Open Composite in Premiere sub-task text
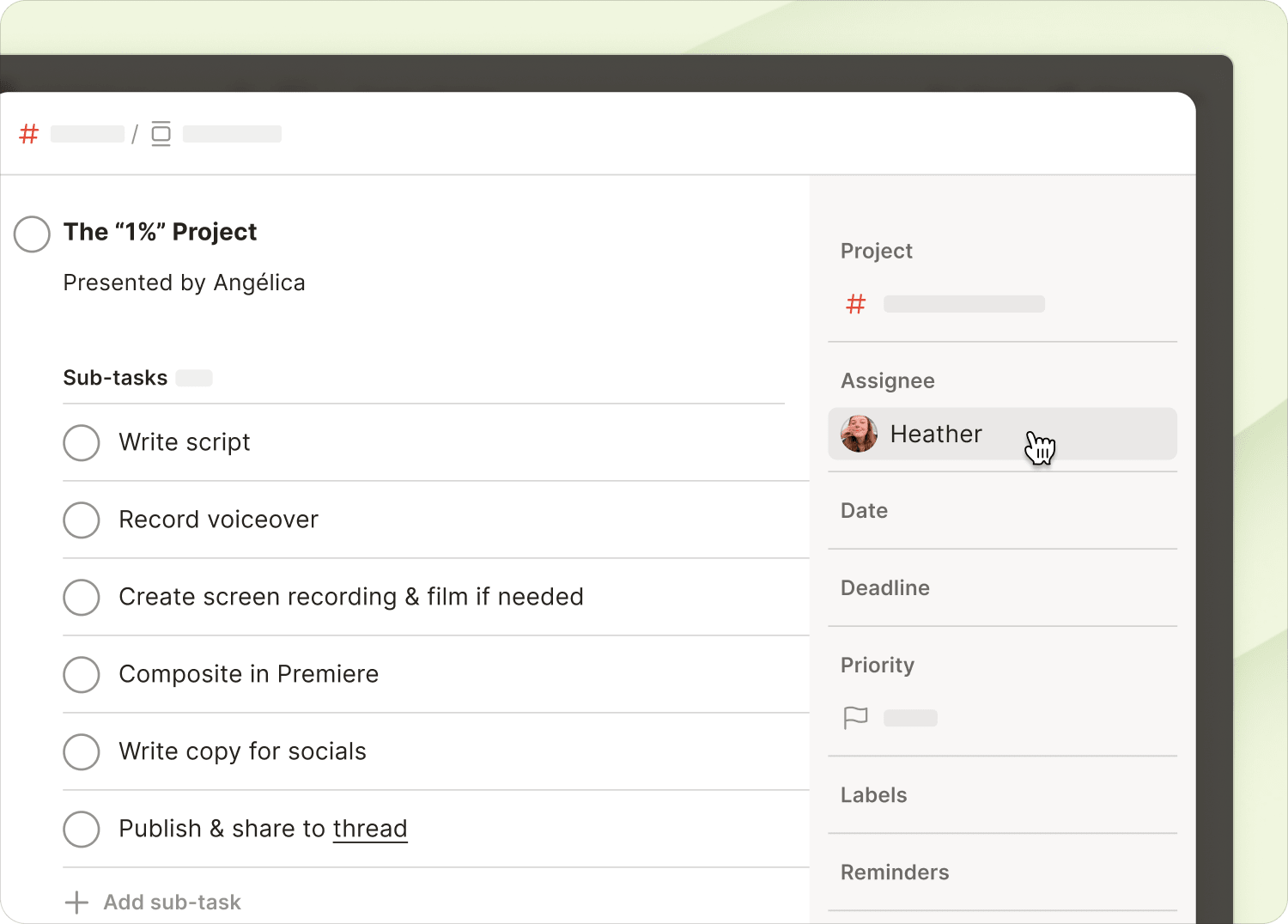The image size is (1288, 924). 248,674
